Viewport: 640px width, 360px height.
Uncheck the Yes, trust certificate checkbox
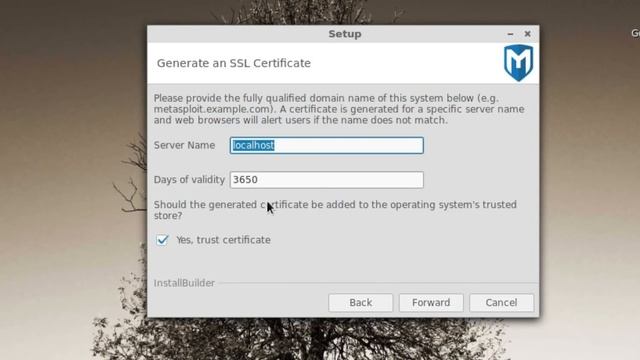162,240
